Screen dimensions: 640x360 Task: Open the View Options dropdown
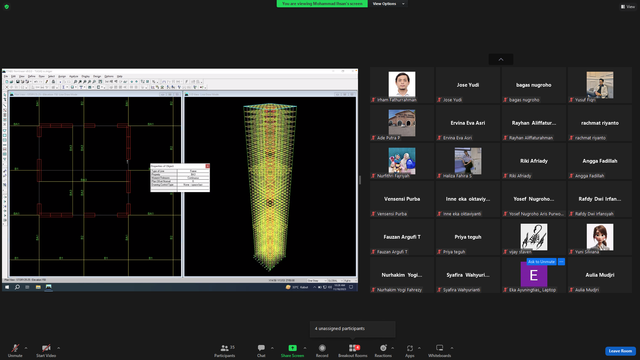click(388, 4)
